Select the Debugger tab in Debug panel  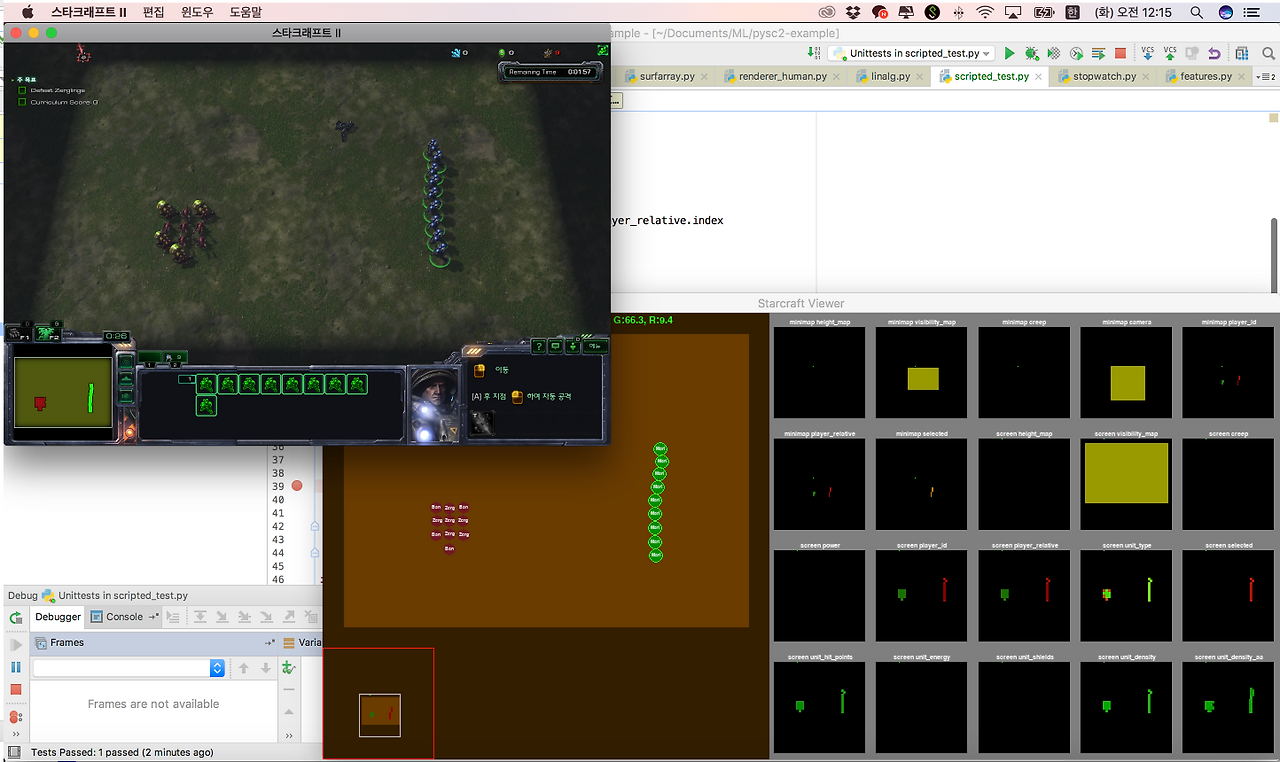[x=57, y=617]
